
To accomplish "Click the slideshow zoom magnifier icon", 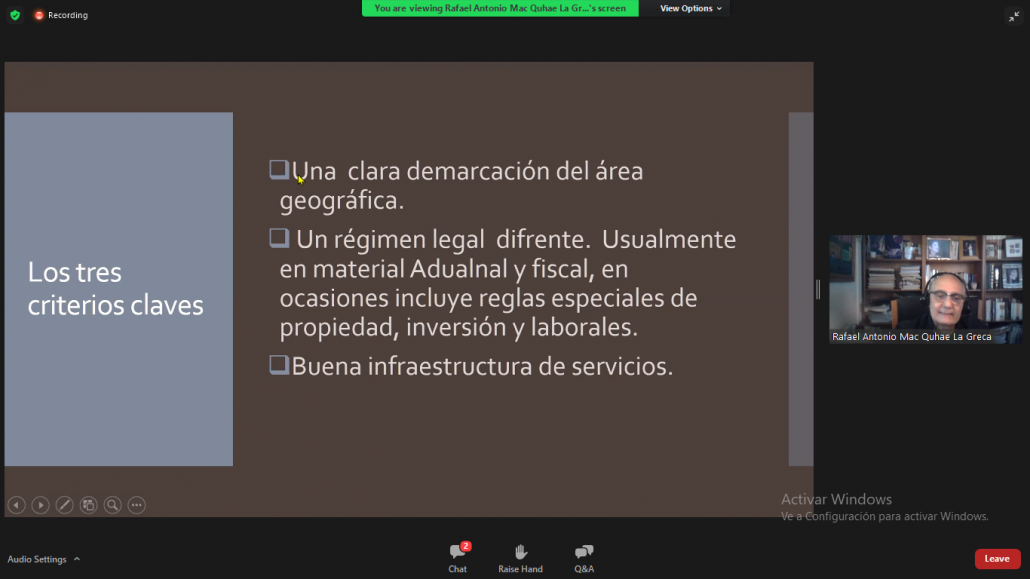I will 112,505.
